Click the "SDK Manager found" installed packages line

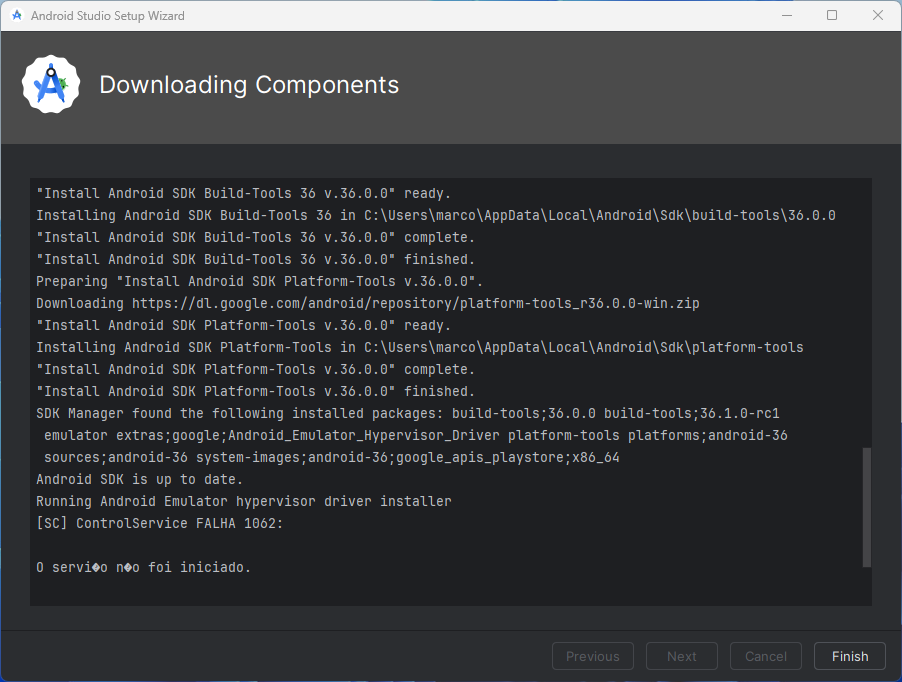pos(407,413)
